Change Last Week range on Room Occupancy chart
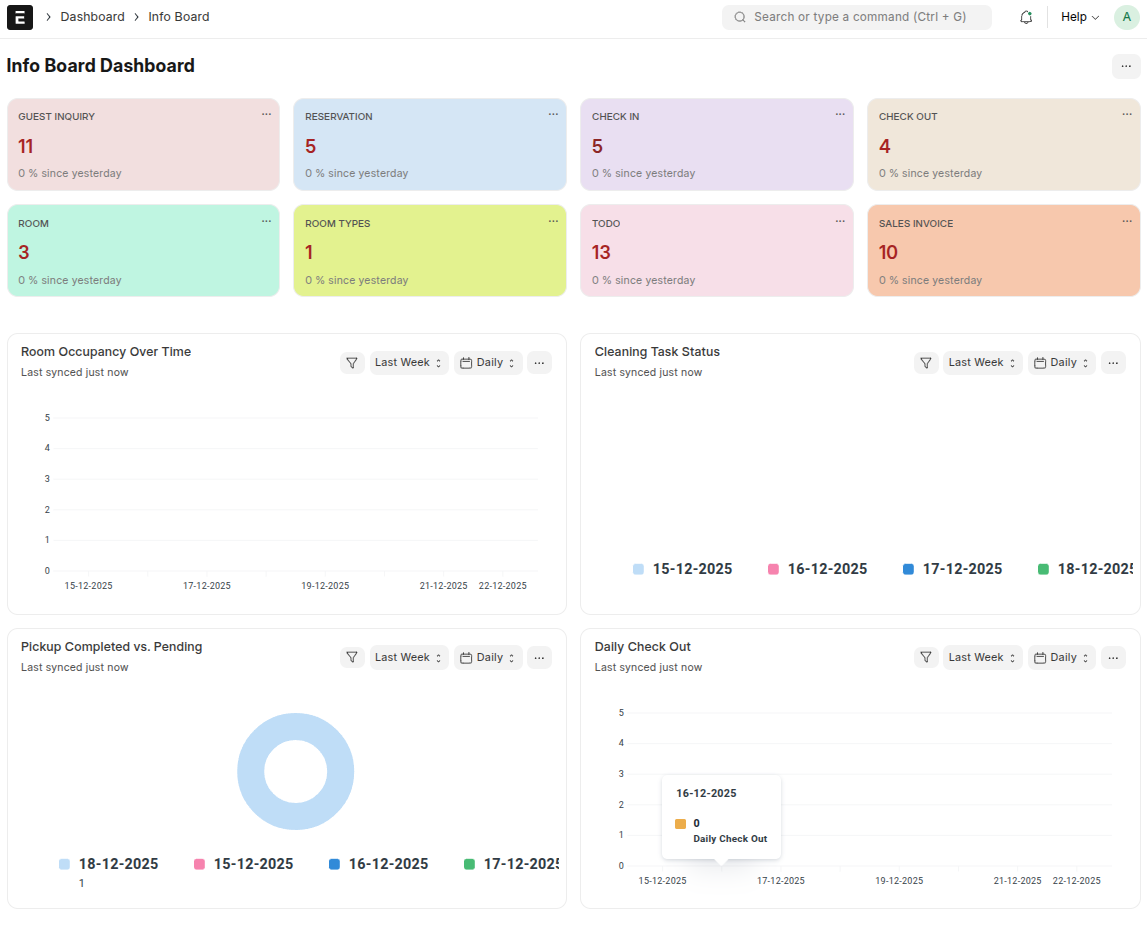Viewport: 1147px width, 929px height. [x=408, y=362]
